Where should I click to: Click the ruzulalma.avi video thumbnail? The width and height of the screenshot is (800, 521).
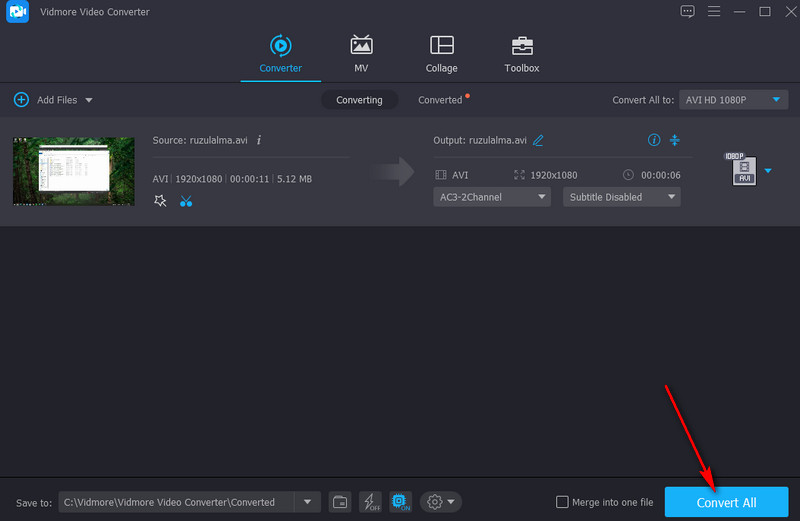(74, 171)
